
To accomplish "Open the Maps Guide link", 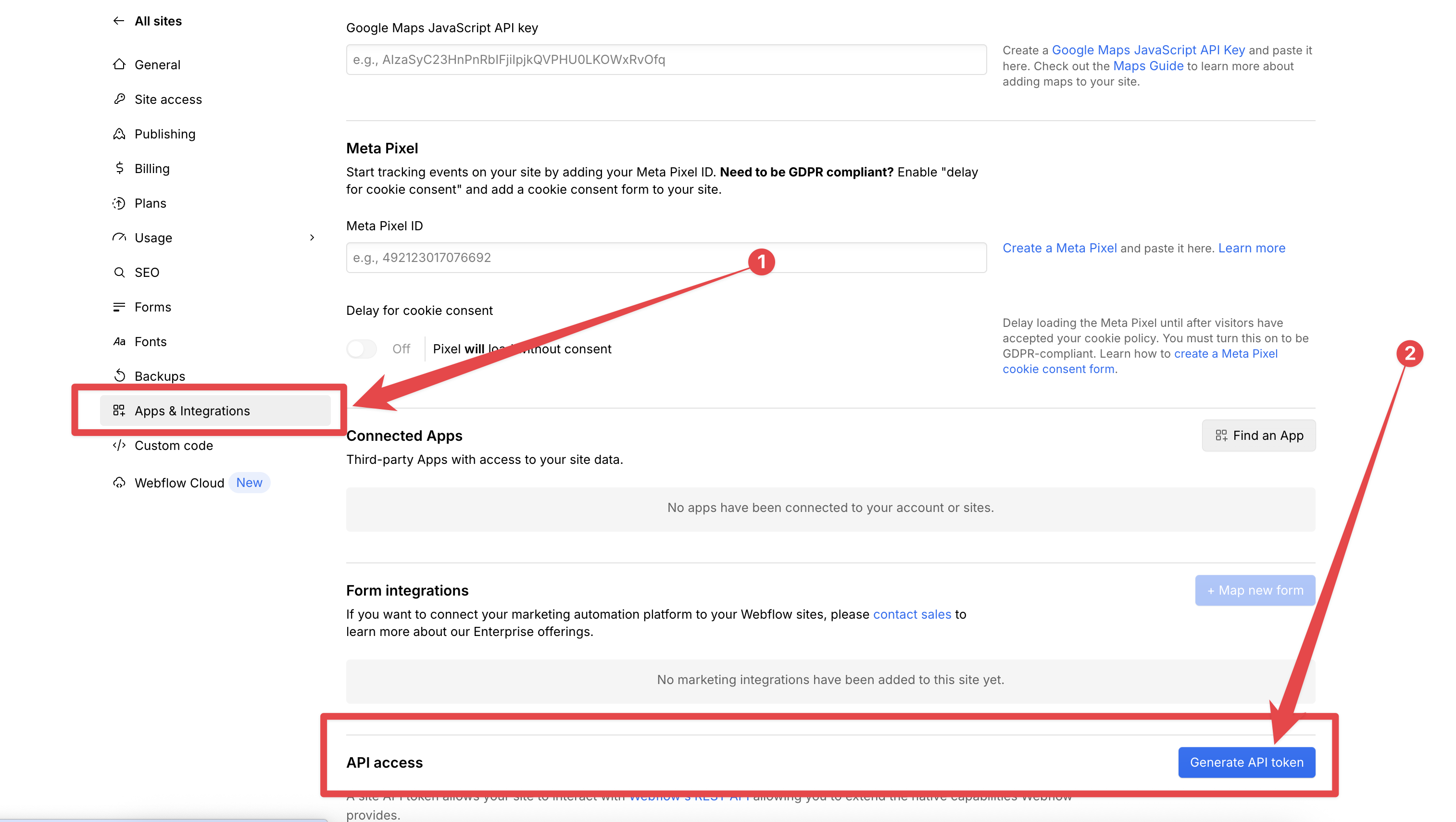I will pos(1148,65).
